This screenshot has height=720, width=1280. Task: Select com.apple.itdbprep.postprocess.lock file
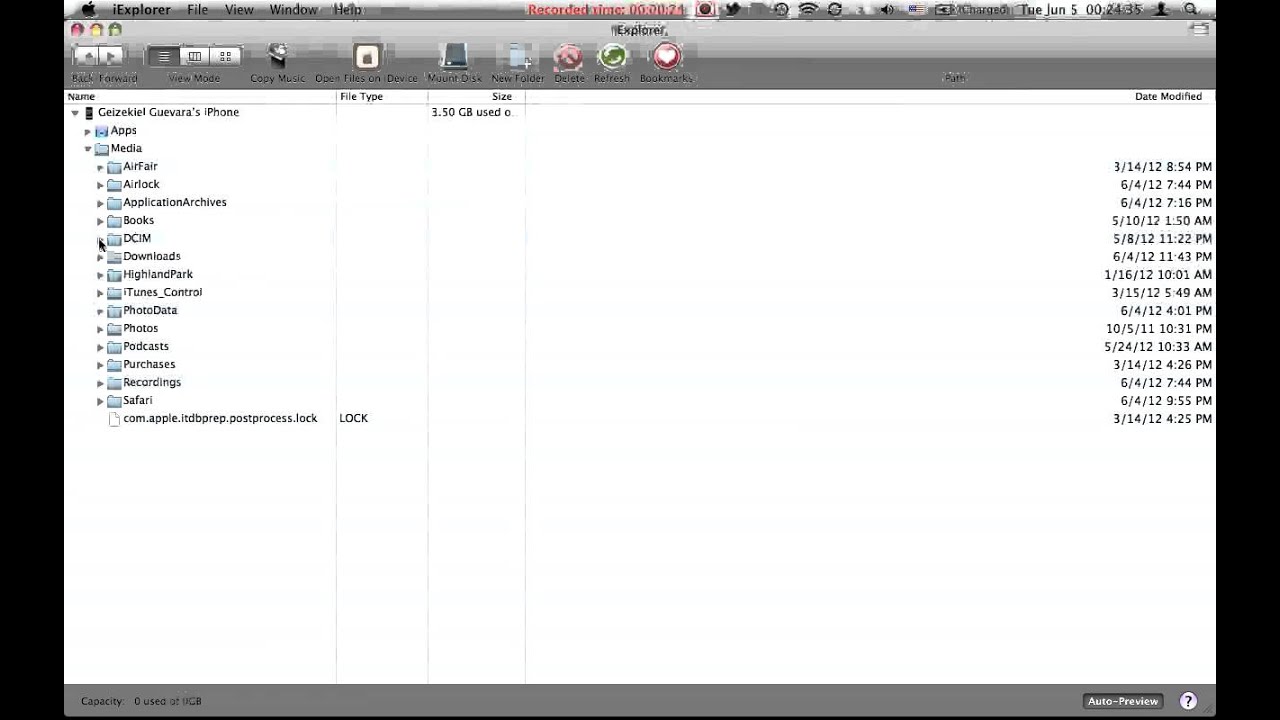220,418
